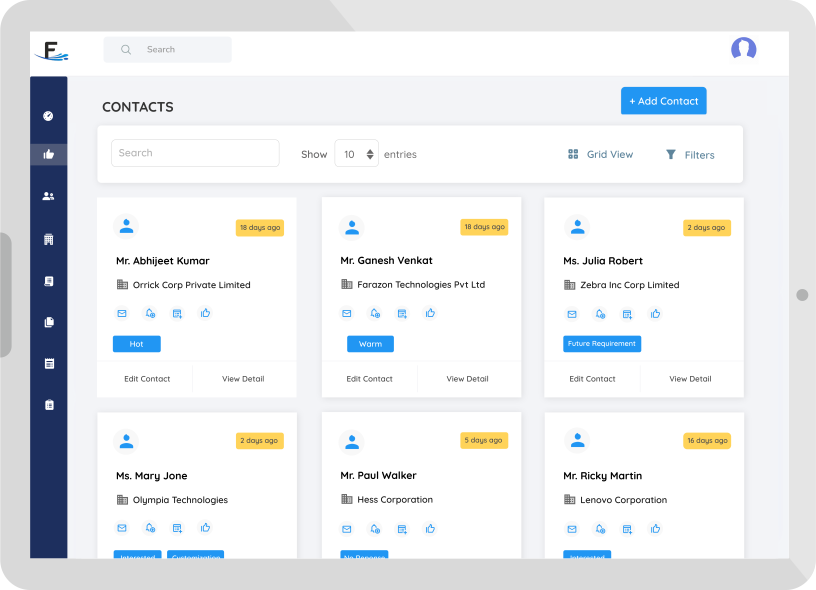Open the copy documents icon in sidebar
The width and height of the screenshot is (816, 590).
(x=49, y=322)
